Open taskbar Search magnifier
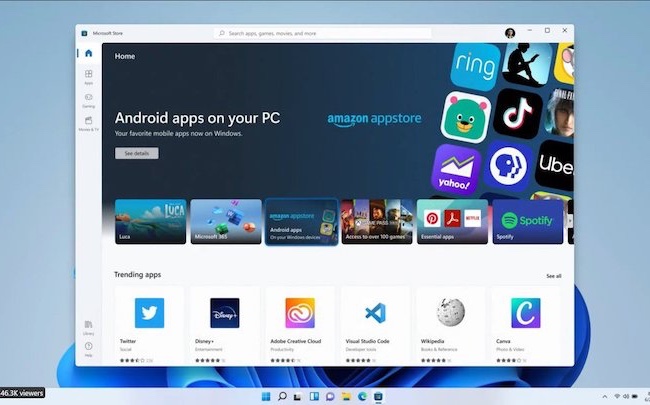This screenshot has height=405, width=650. [x=282, y=396]
